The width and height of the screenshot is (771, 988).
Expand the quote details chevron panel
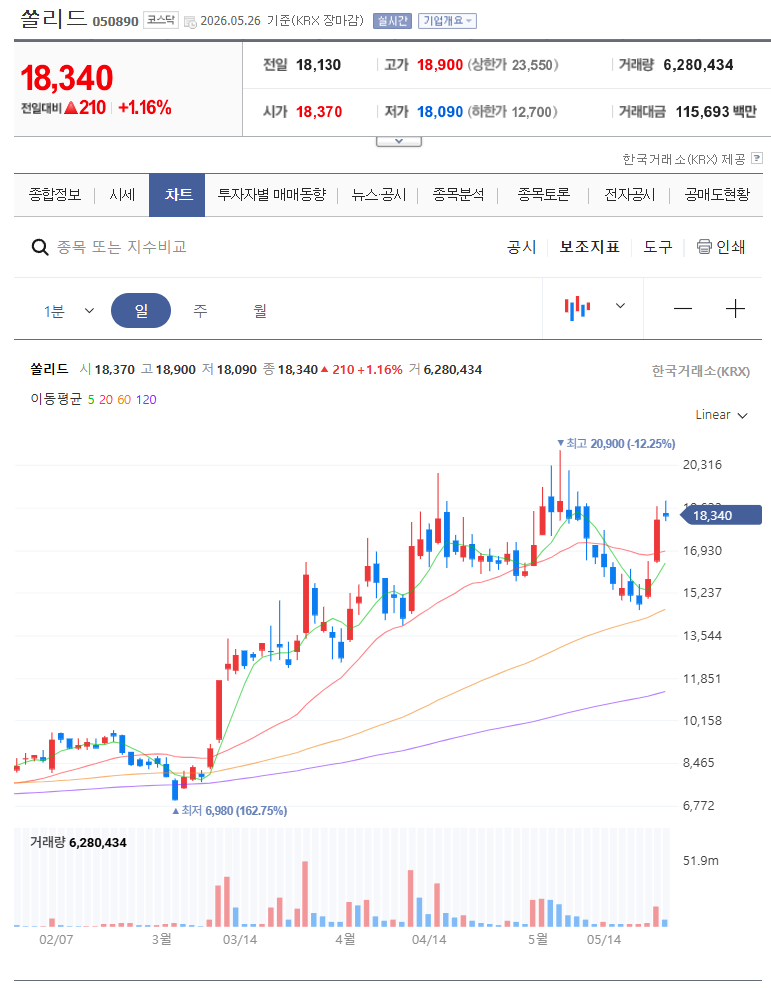coord(399,141)
